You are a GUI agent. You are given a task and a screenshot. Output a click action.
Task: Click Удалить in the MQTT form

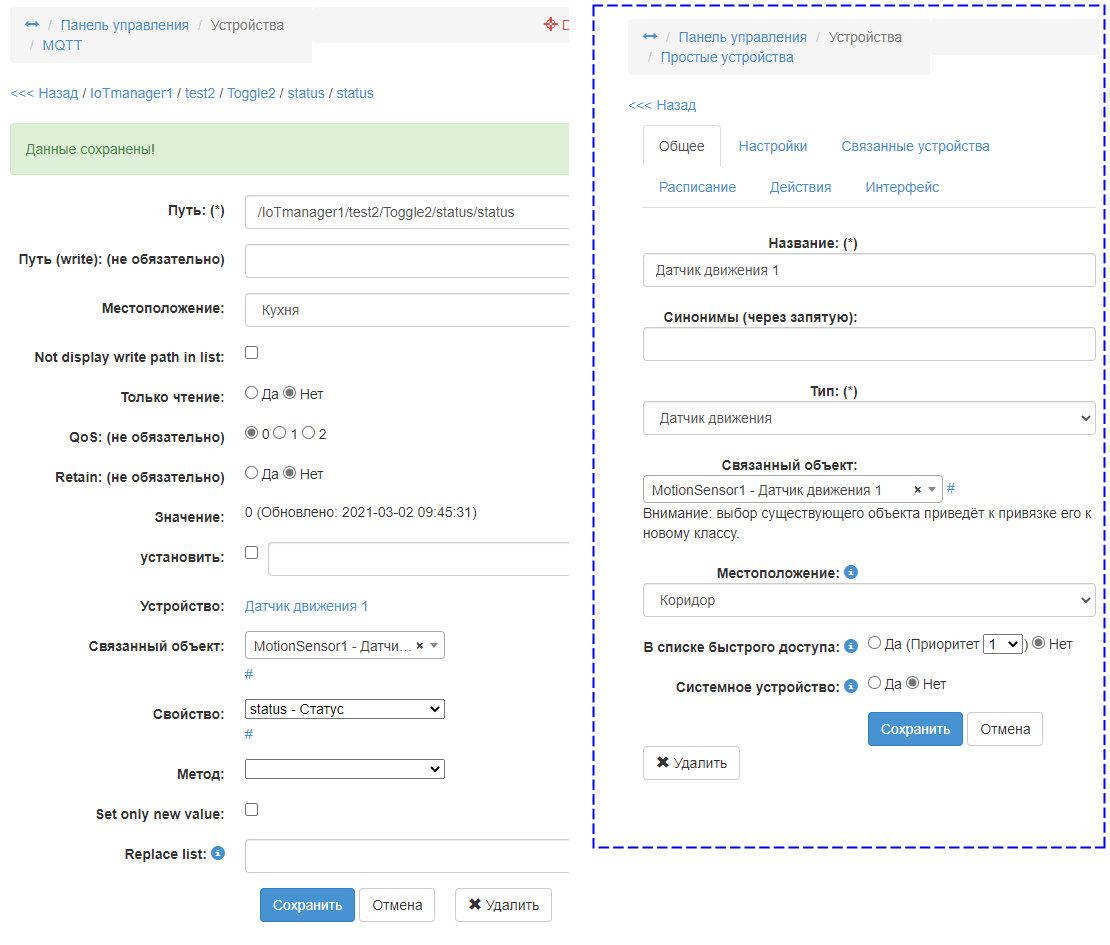click(x=503, y=905)
